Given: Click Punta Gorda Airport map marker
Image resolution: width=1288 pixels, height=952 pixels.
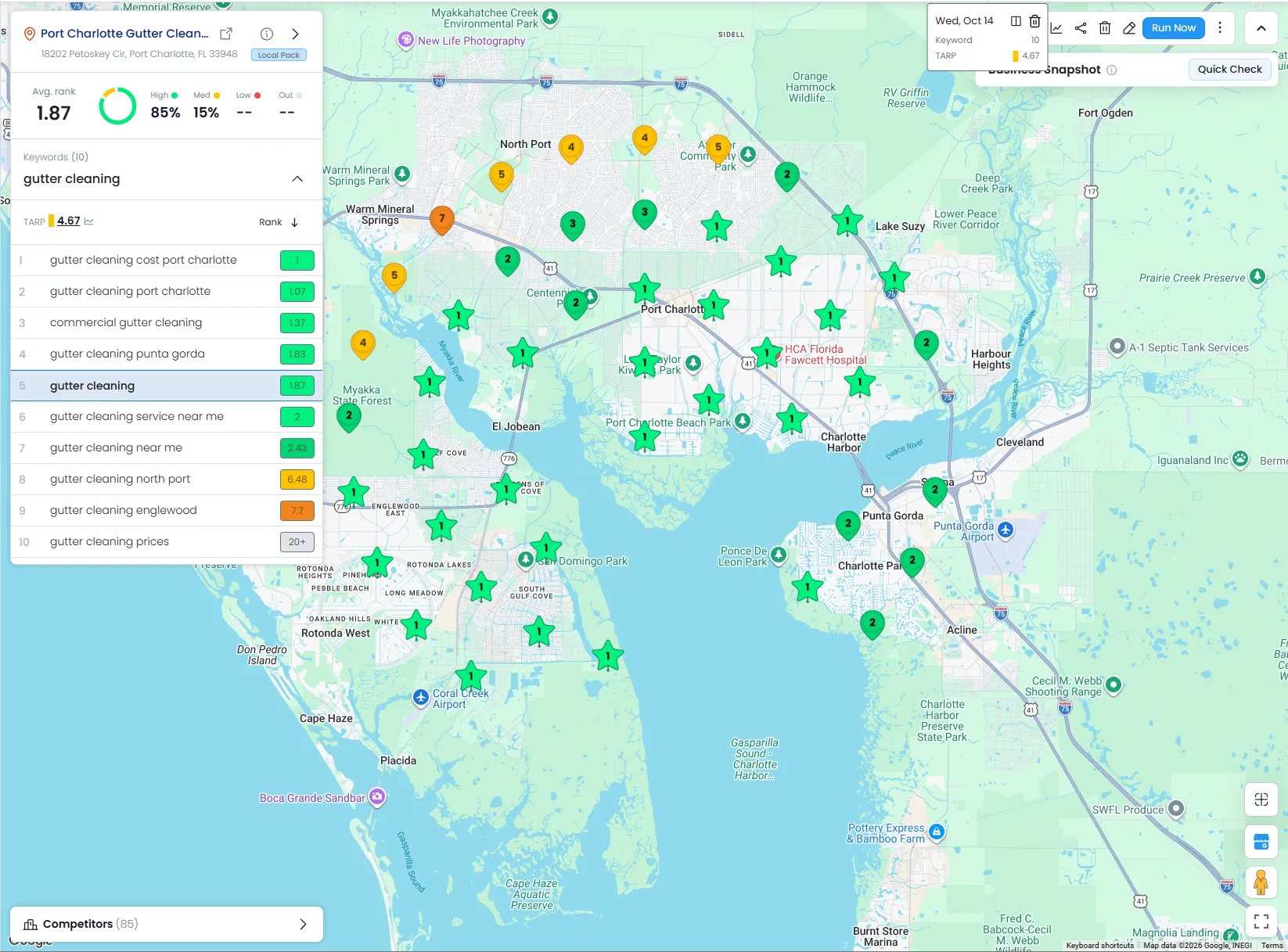Looking at the screenshot, I should point(1006,530).
